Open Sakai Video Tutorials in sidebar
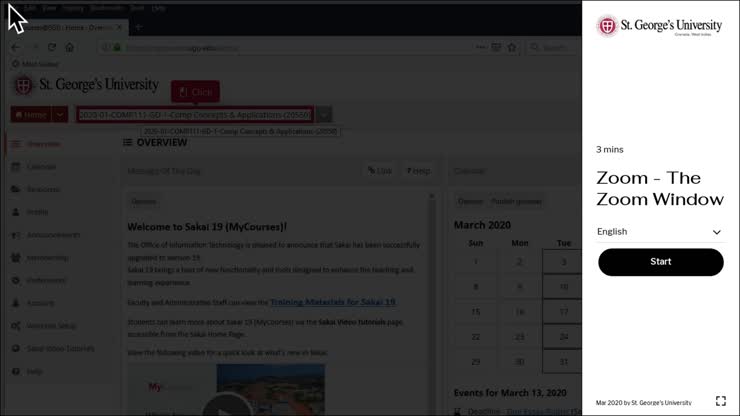Viewport: 740px width, 416px height. coord(60,348)
